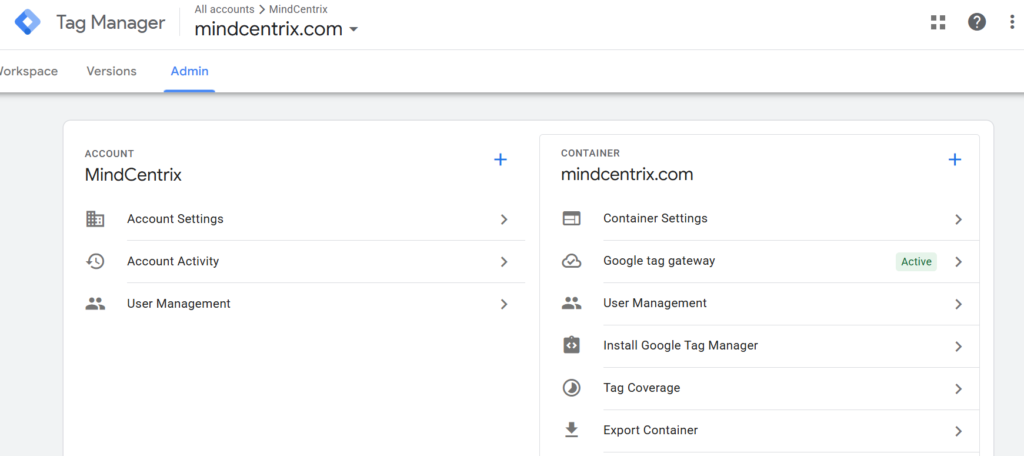Click the mindcentrix.com container name heading
This screenshot has width=1024, height=456.
627,175
